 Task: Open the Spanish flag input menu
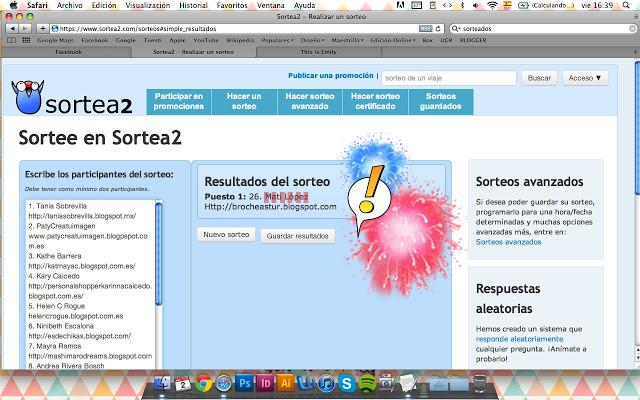pyautogui.click(x=507, y=5)
